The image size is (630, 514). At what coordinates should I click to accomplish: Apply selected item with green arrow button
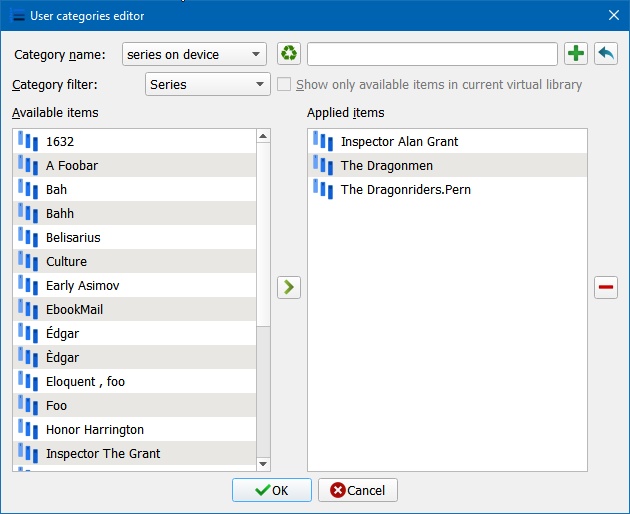tap(289, 288)
